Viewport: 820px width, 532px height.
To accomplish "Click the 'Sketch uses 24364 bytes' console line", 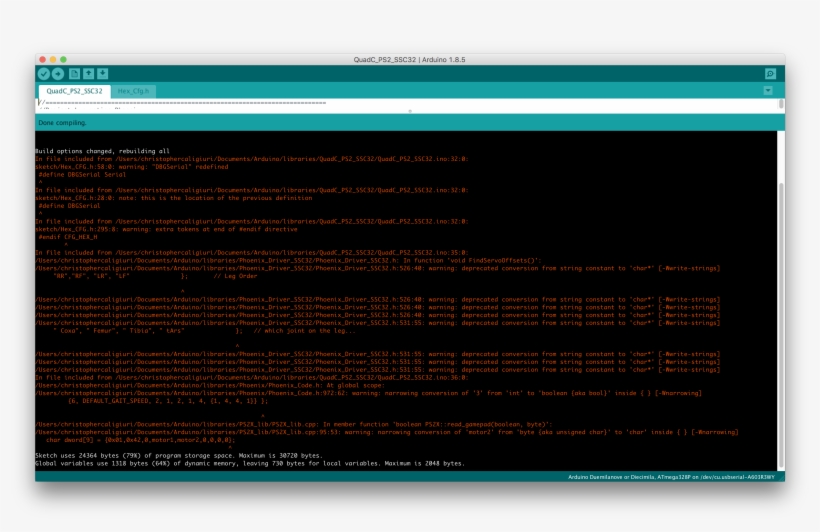I will click(178, 455).
